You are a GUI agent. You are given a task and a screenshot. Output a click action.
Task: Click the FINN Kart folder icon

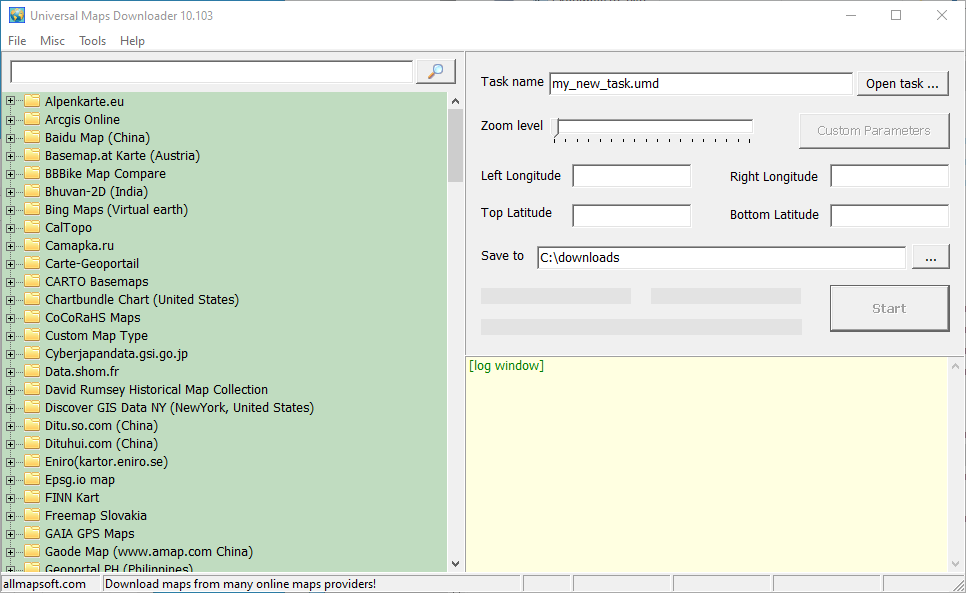pos(32,498)
